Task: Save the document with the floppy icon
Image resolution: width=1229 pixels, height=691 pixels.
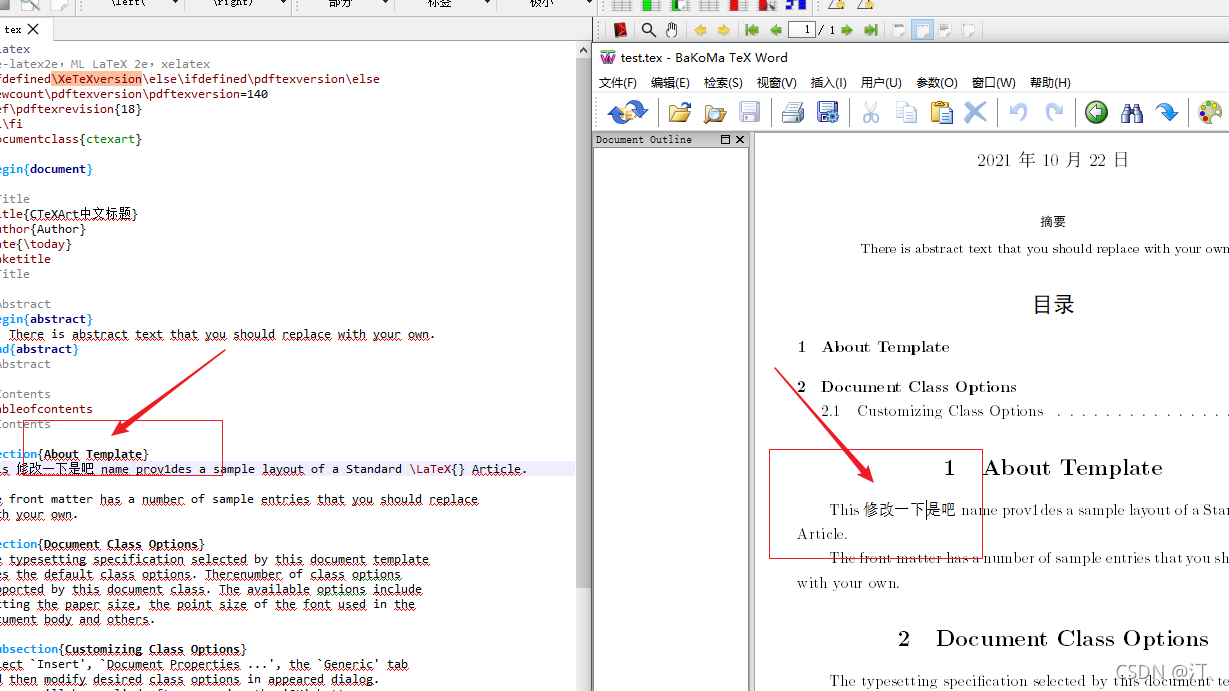Action: (x=750, y=112)
